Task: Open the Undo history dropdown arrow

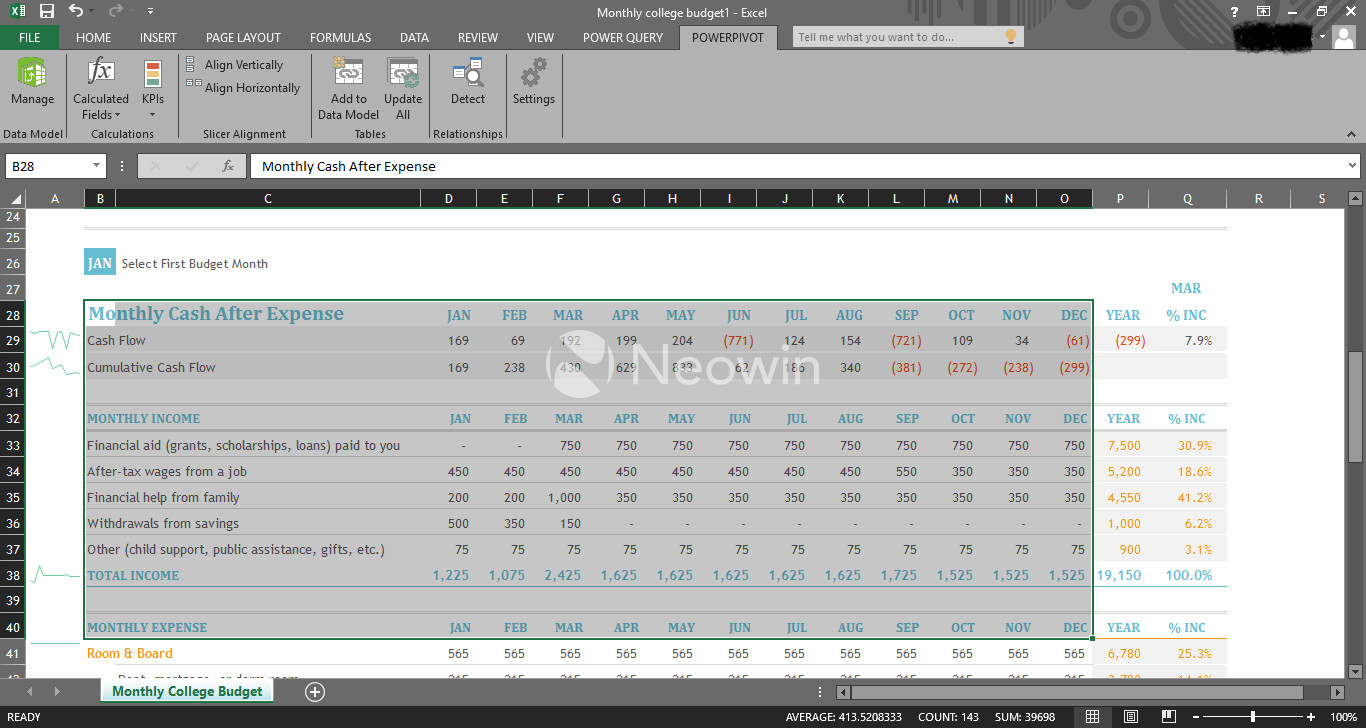Action: (93, 11)
